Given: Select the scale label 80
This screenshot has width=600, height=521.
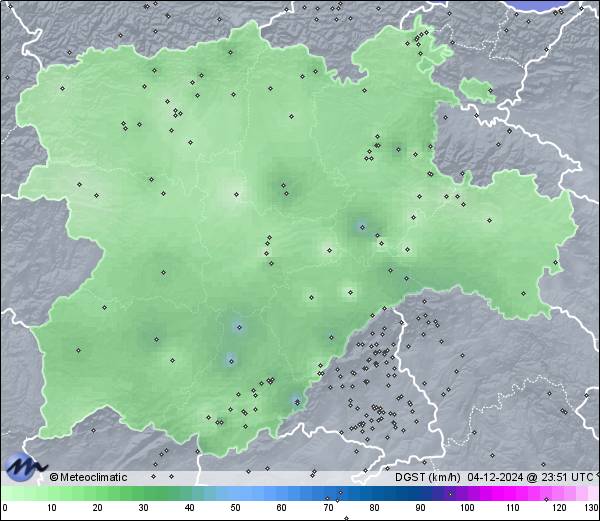Looking at the screenshot, I should point(375,508).
